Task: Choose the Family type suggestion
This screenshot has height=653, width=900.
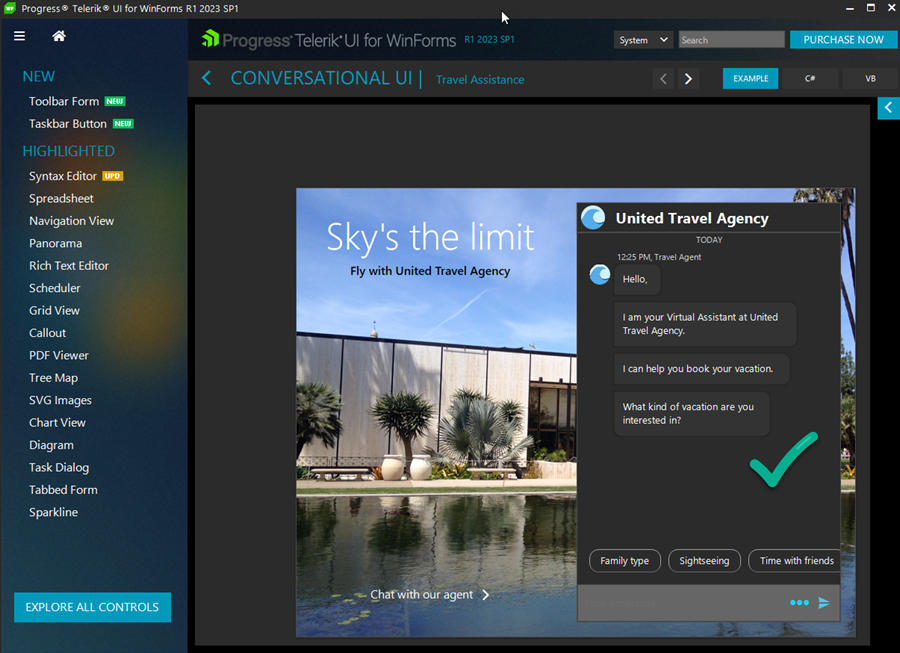Action: (x=624, y=561)
